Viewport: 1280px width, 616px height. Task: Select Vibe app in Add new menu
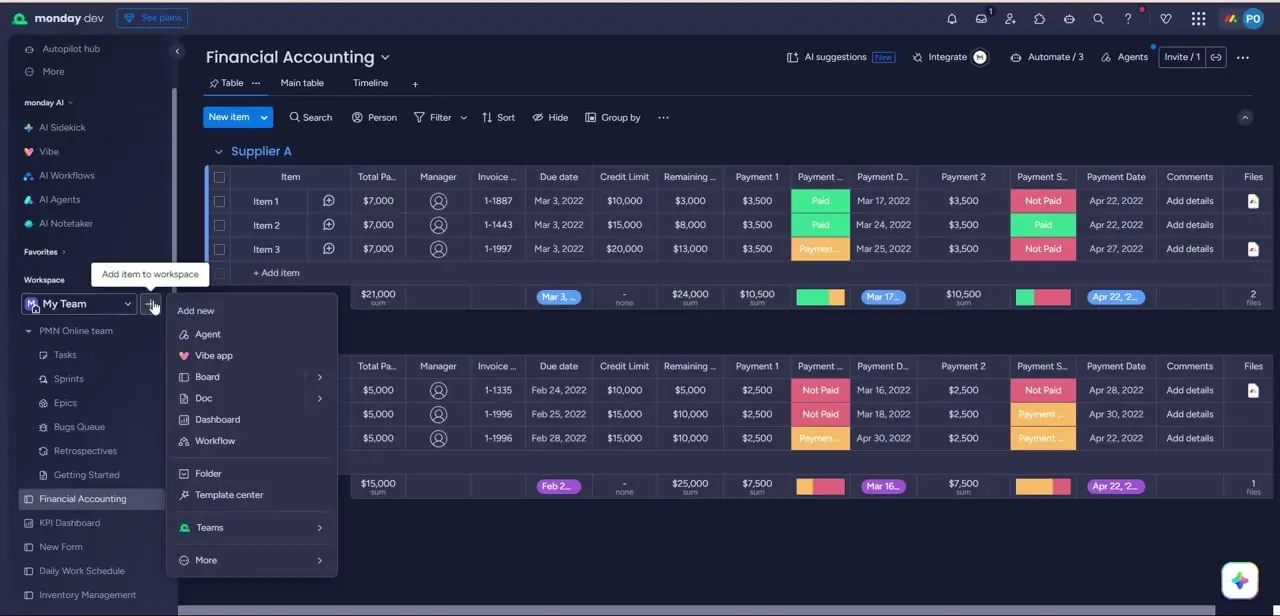251,355
